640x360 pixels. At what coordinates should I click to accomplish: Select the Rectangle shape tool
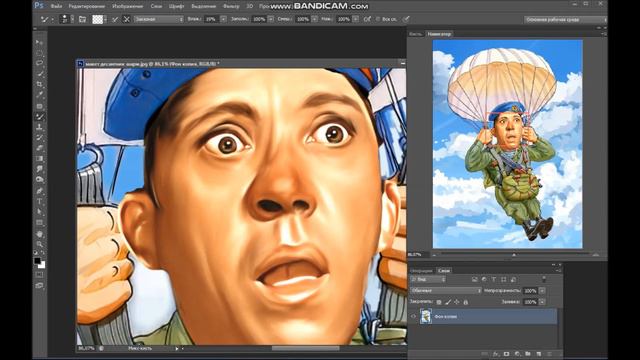pyautogui.click(x=39, y=223)
